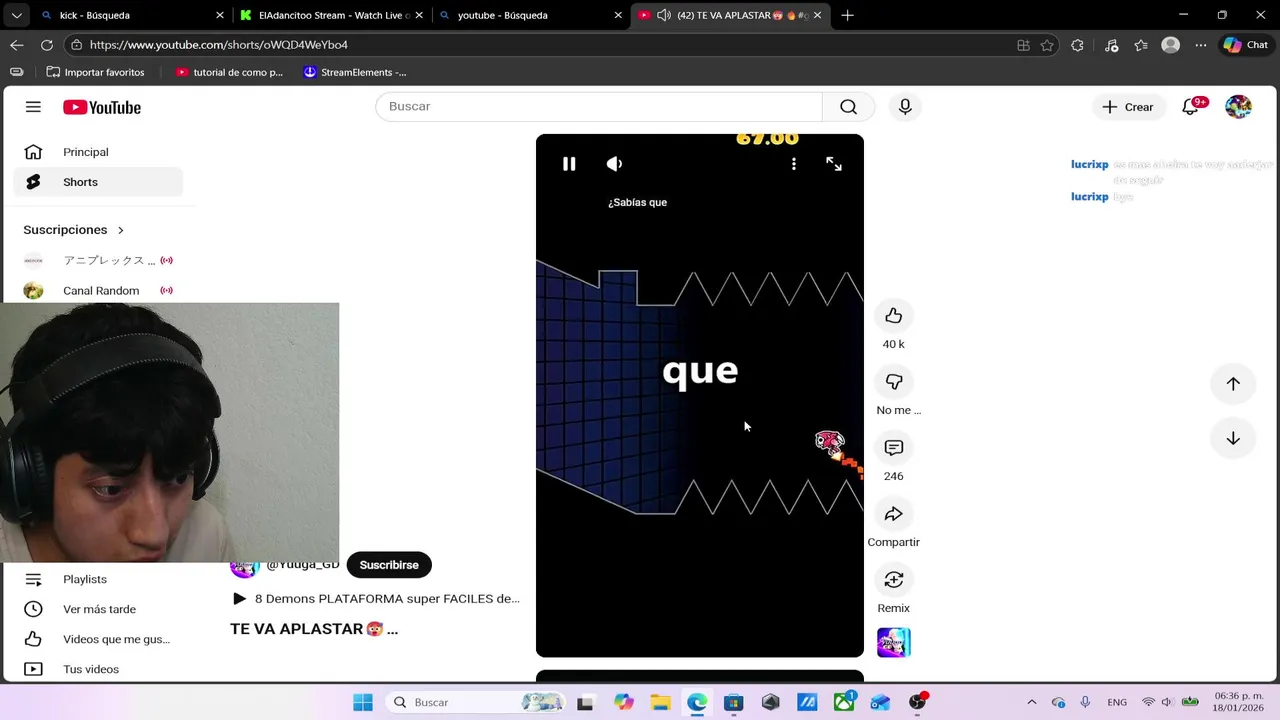Image resolution: width=1280 pixels, height=720 pixels.
Task: Go to Principal in the sidebar
Action: pos(98,152)
